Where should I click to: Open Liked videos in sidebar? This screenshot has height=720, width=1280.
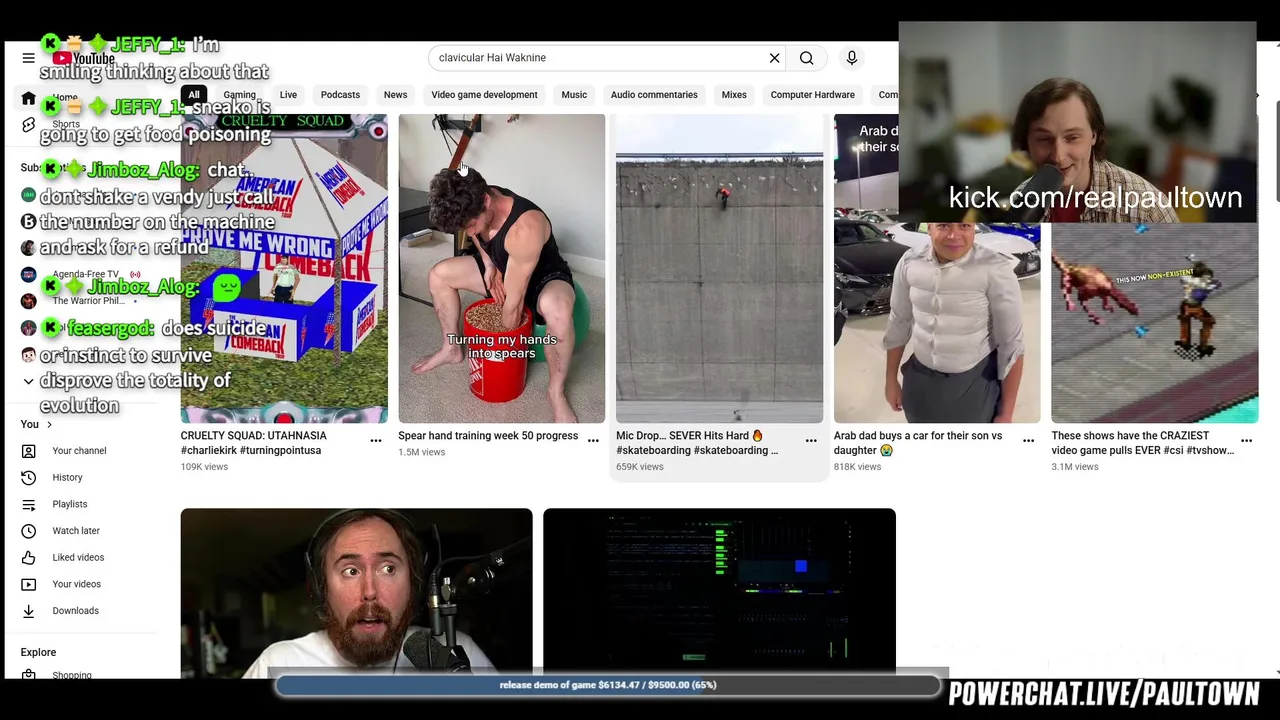point(78,558)
